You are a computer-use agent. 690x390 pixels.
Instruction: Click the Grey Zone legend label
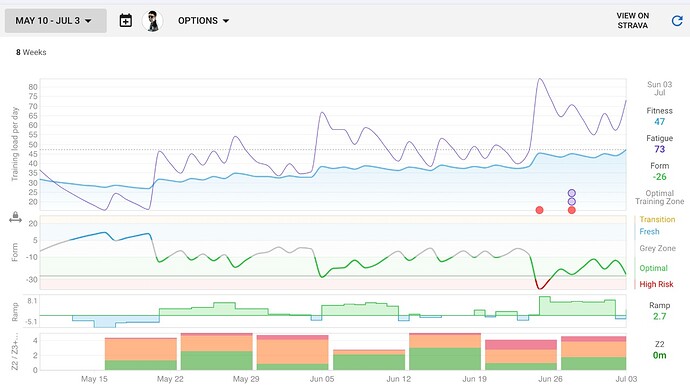[657, 248]
